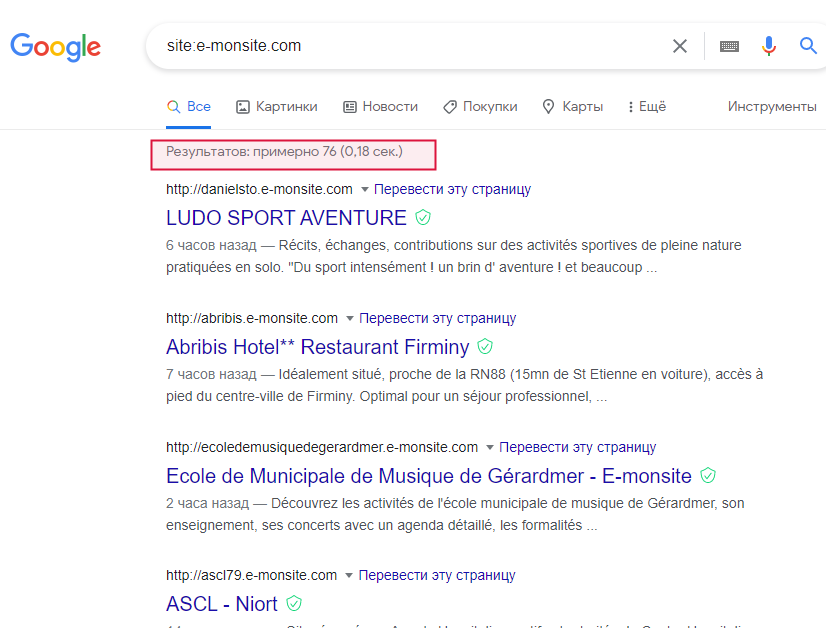This screenshot has width=826, height=628.
Task: Click the '6 часов назад' snippet text
Action: click(211, 246)
